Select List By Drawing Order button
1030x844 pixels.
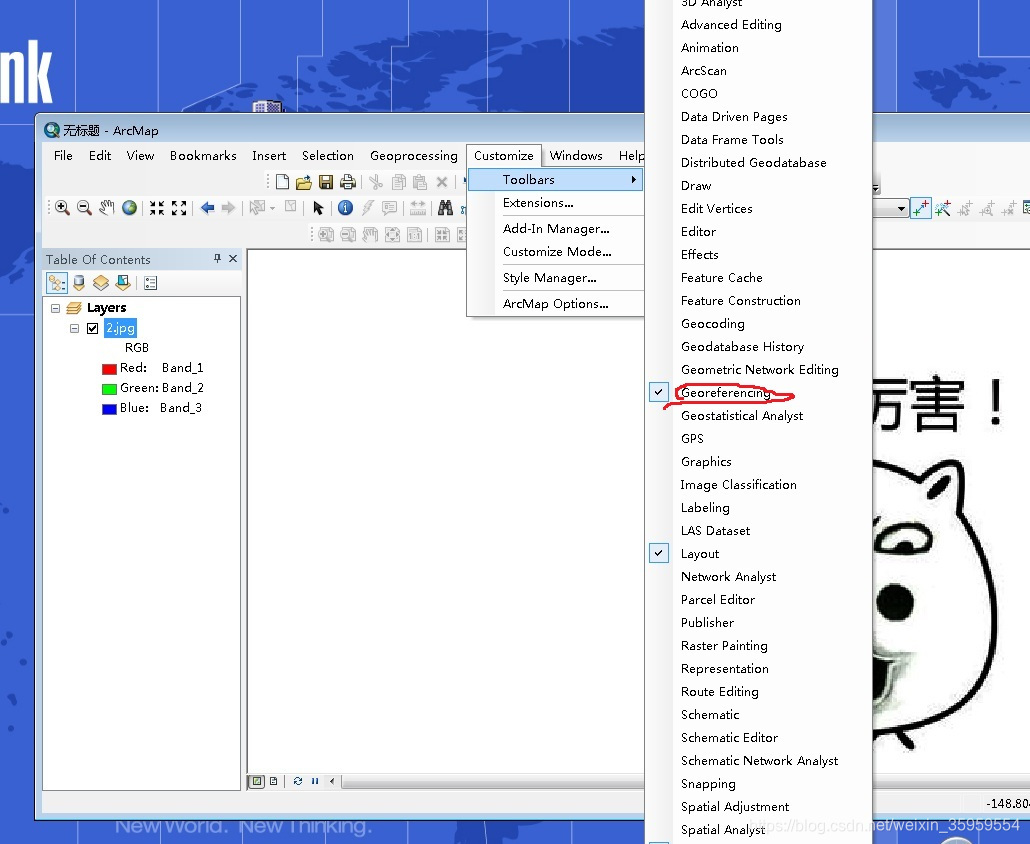56,283
